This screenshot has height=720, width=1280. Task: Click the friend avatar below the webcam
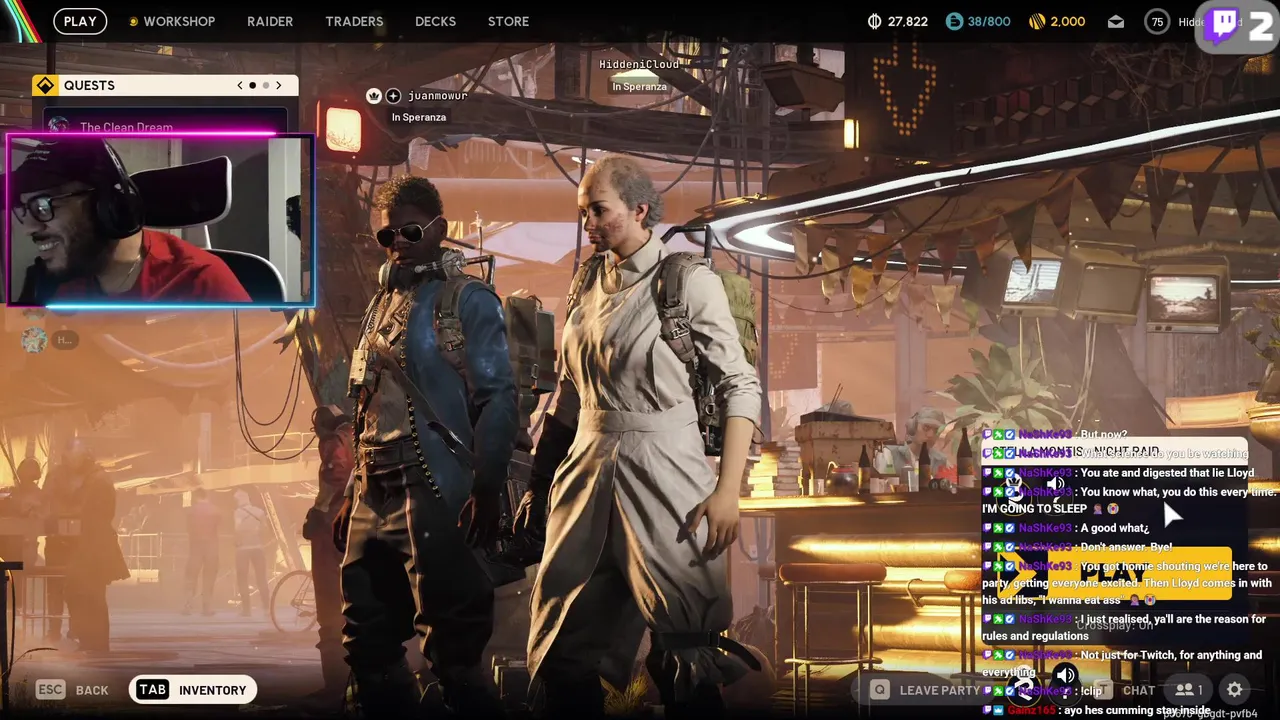point(35,340)
